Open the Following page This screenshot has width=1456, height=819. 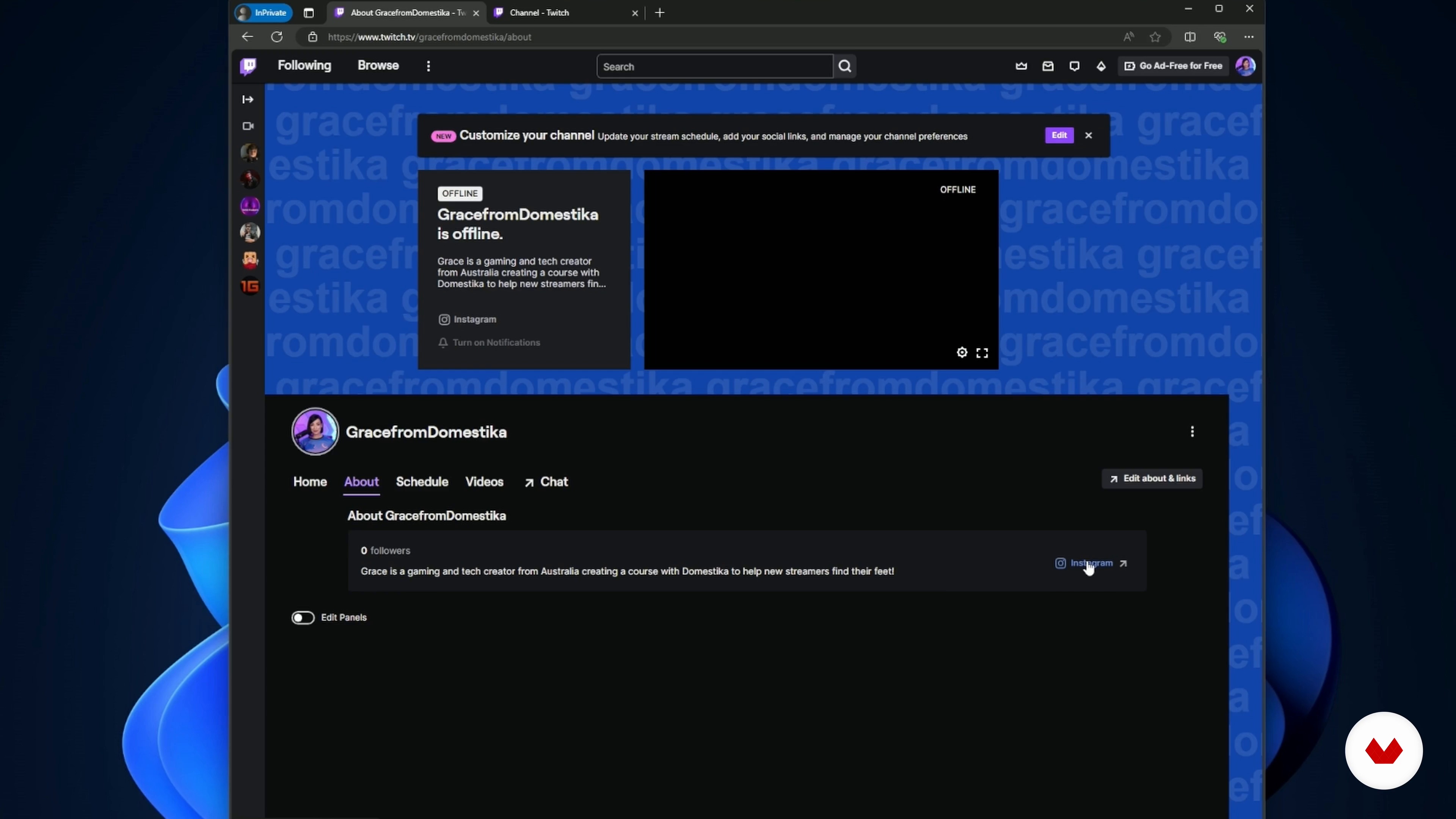click(x=304, y=66)
